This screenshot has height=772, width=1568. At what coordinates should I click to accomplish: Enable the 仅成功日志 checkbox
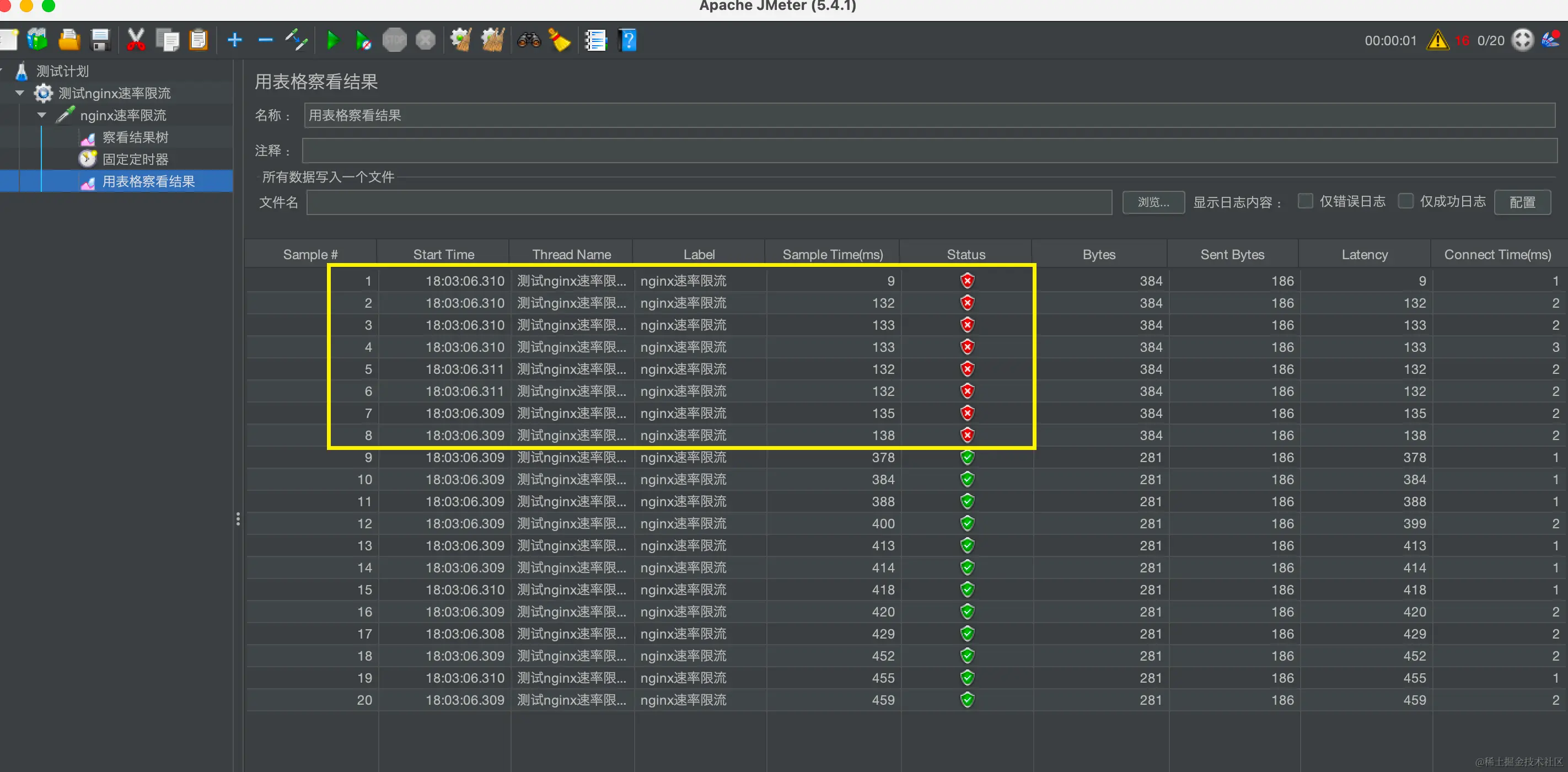click(1405, 201)
